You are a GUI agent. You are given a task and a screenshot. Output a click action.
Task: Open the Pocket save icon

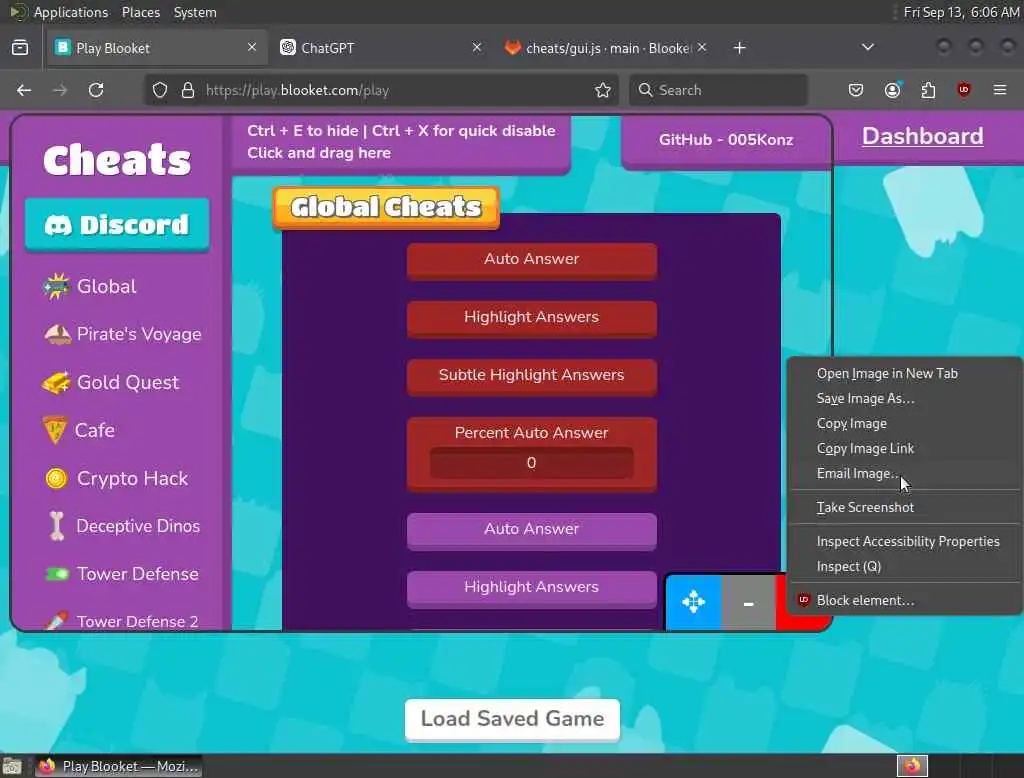point(856,90)
